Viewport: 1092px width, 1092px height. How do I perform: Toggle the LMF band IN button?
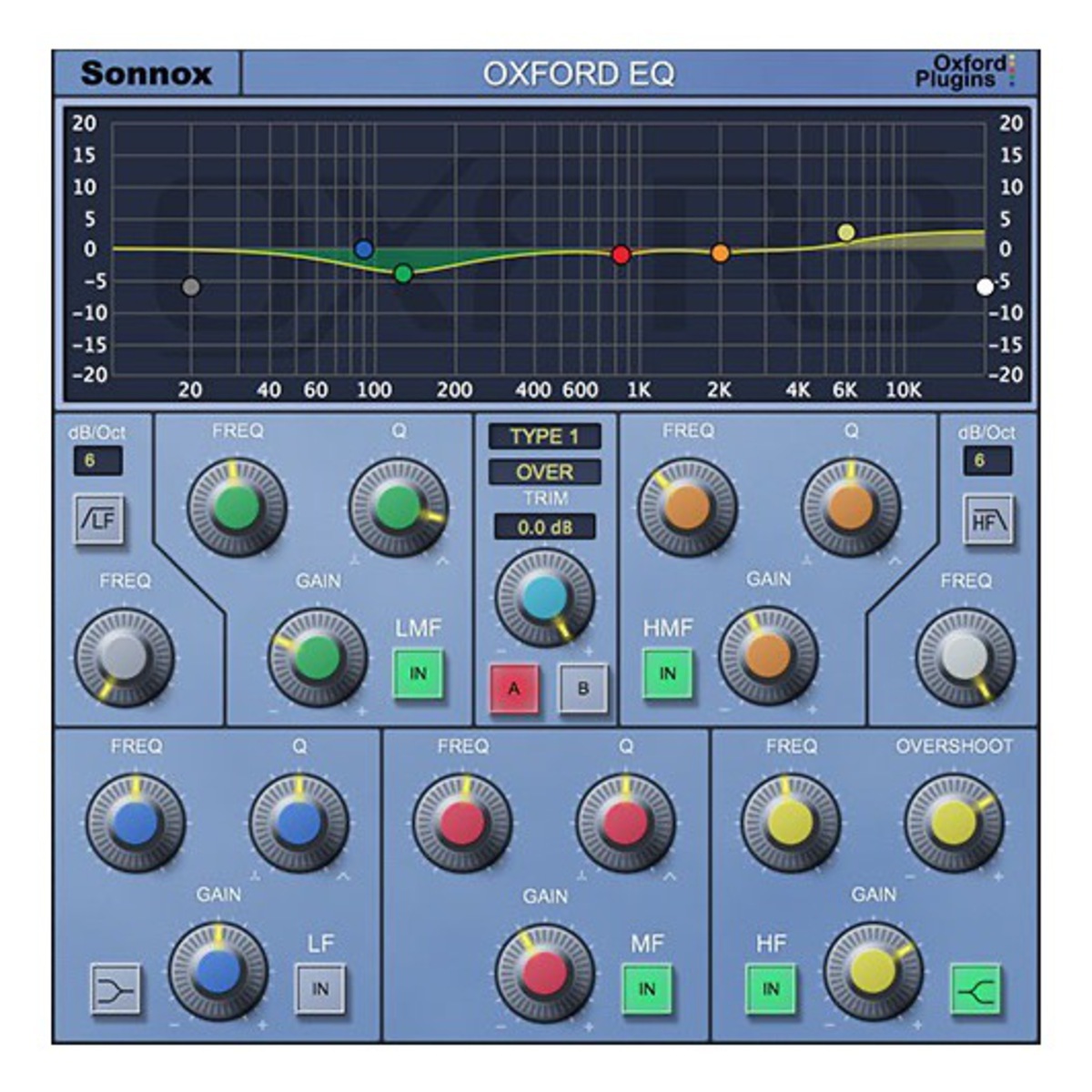tap(419, 673)
